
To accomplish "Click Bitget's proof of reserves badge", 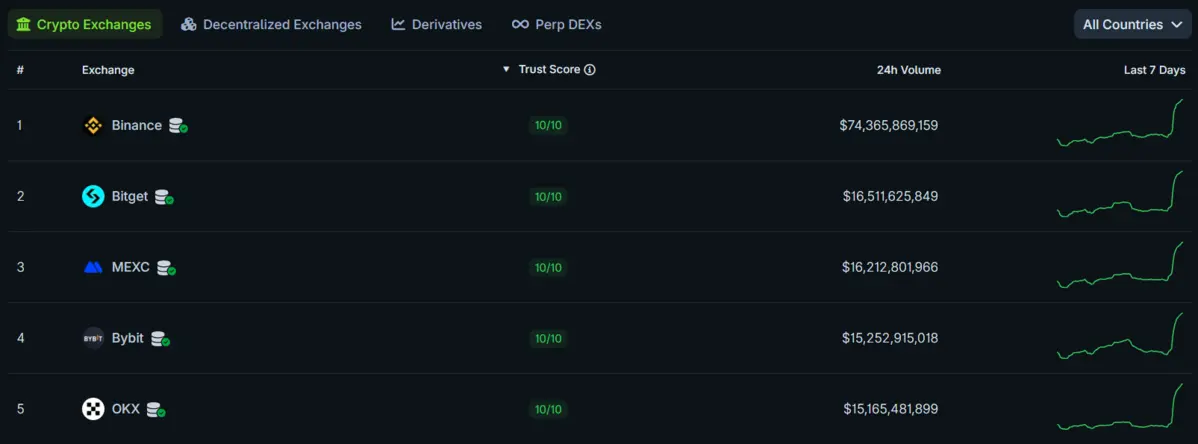I will 164,197.
